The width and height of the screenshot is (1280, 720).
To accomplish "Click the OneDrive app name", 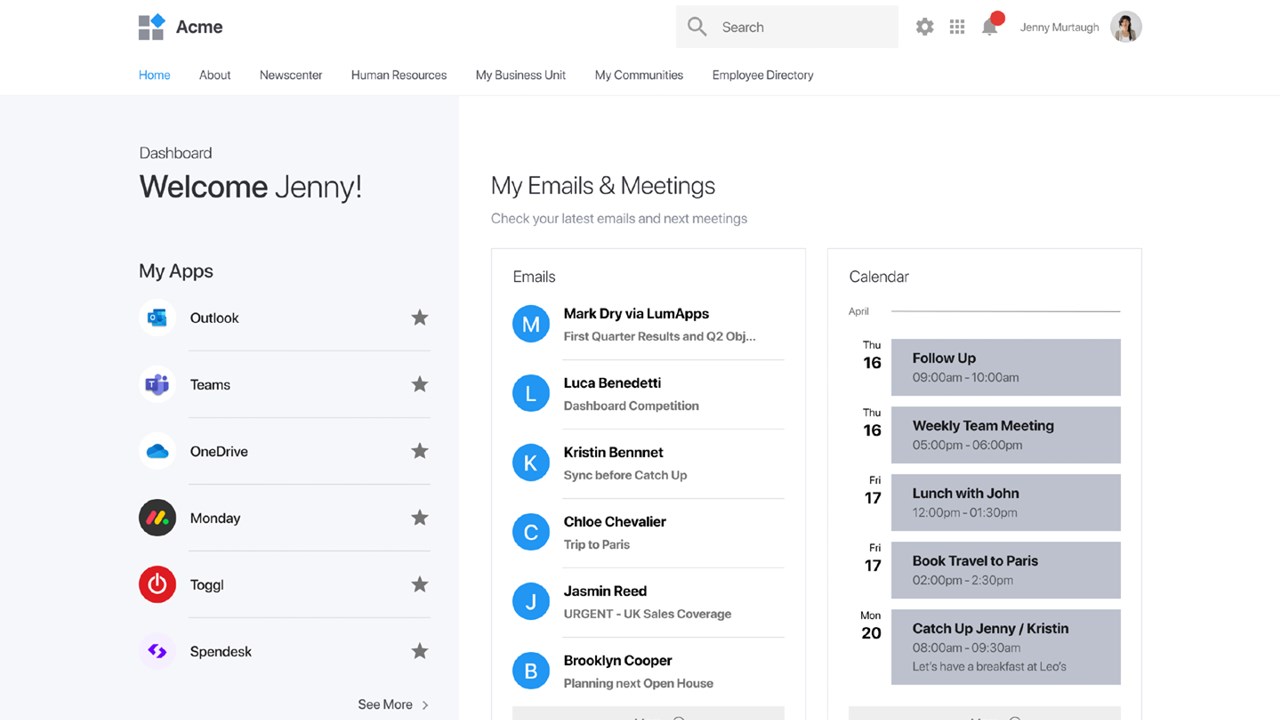I will point(219,451).
